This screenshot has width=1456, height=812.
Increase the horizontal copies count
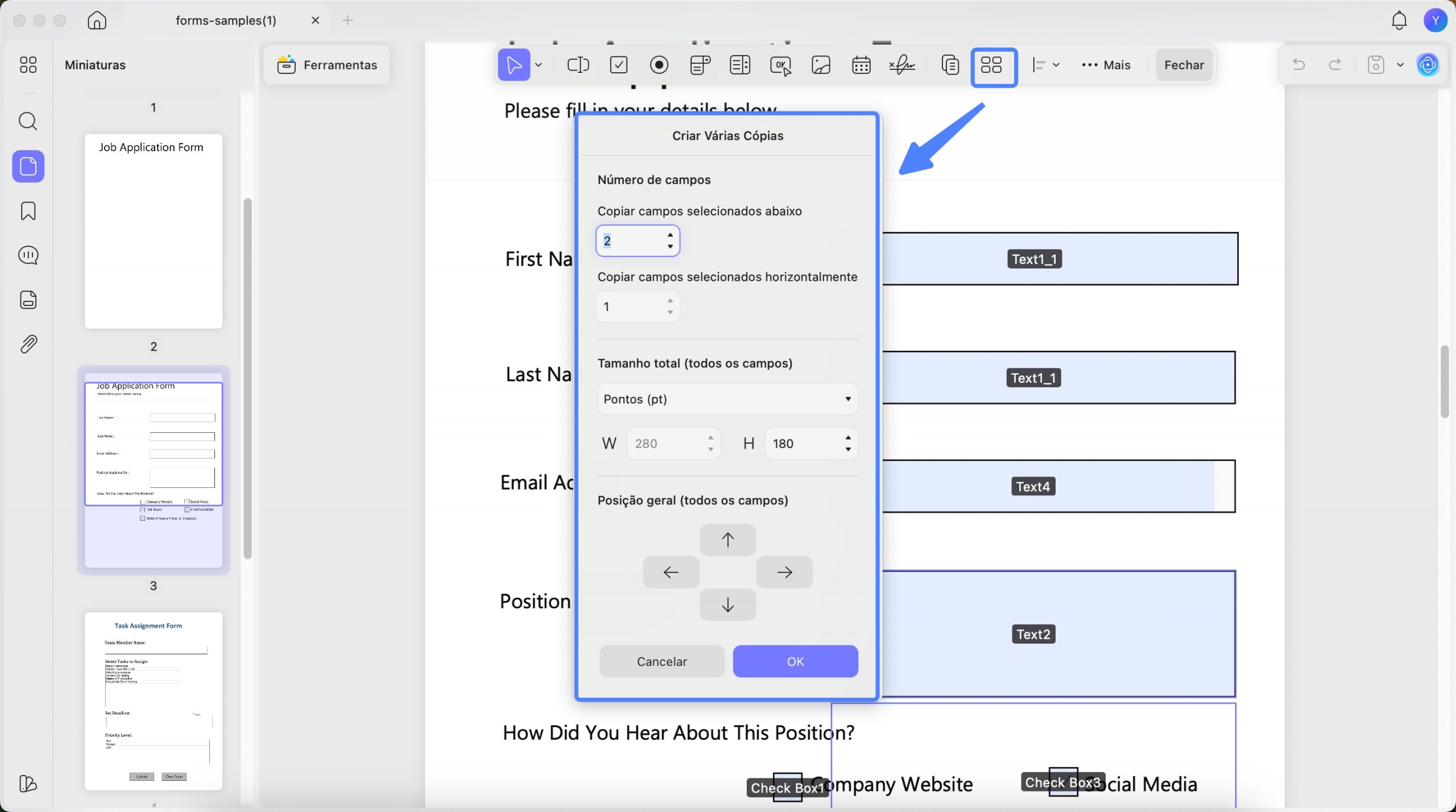[x=670, y=301]
